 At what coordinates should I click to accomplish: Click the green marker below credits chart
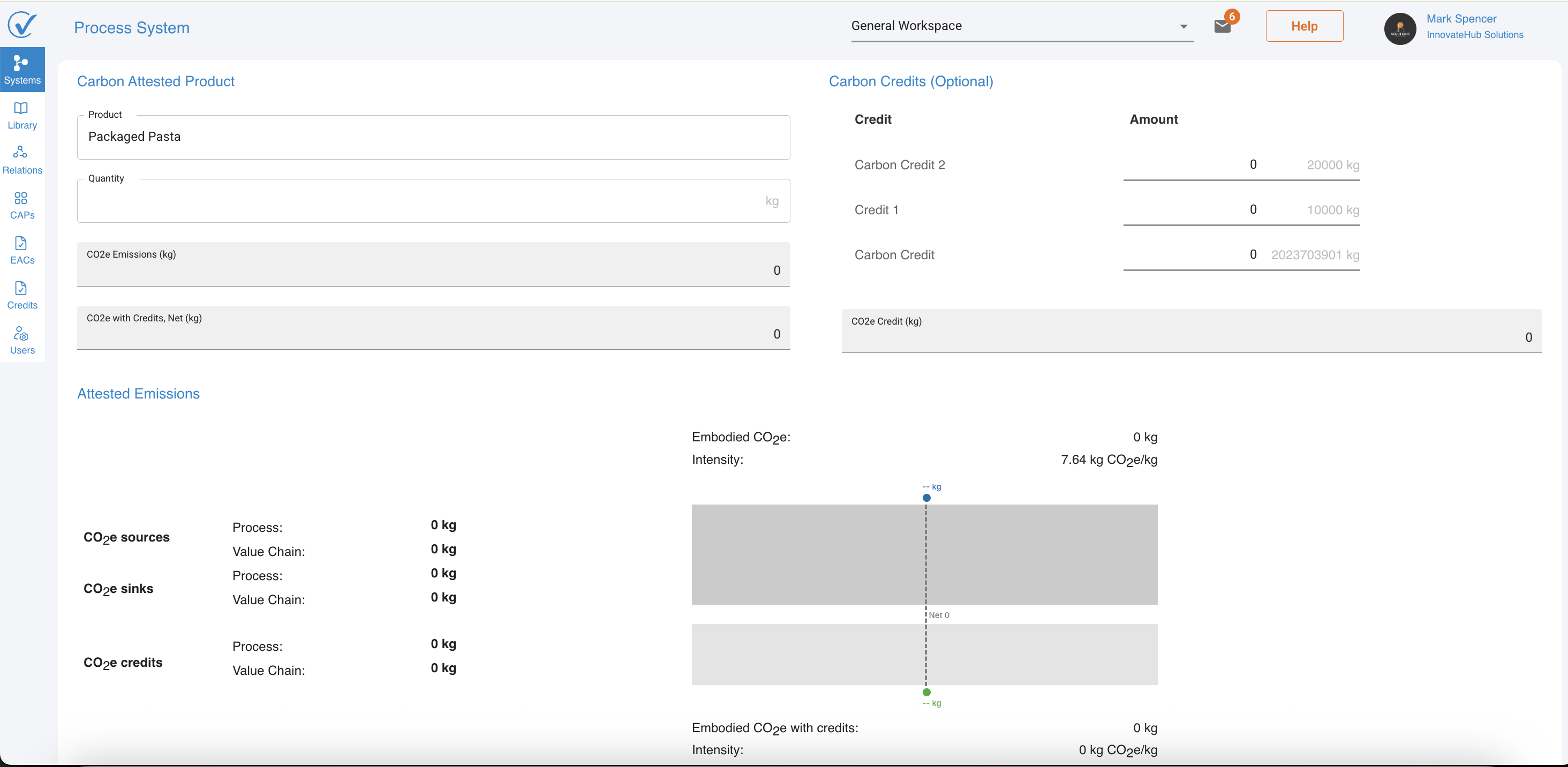(x=926, y=692)
